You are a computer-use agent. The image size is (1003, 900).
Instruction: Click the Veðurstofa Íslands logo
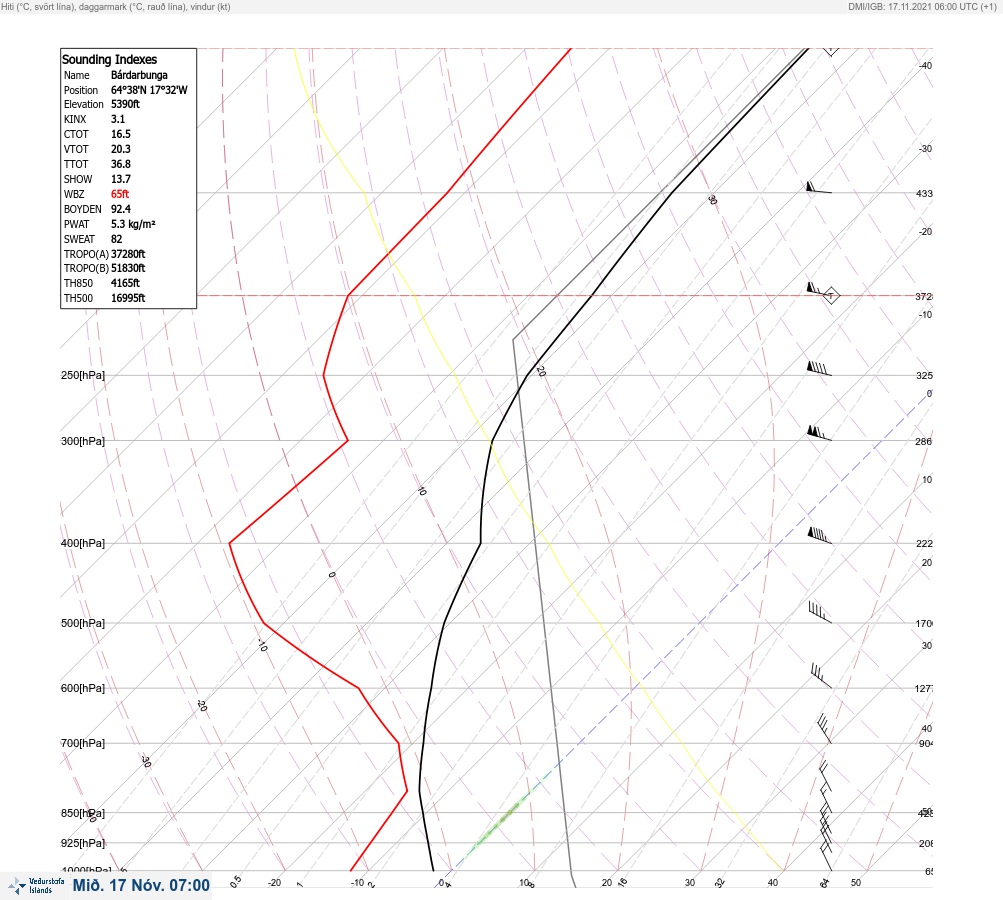[36, 886]
